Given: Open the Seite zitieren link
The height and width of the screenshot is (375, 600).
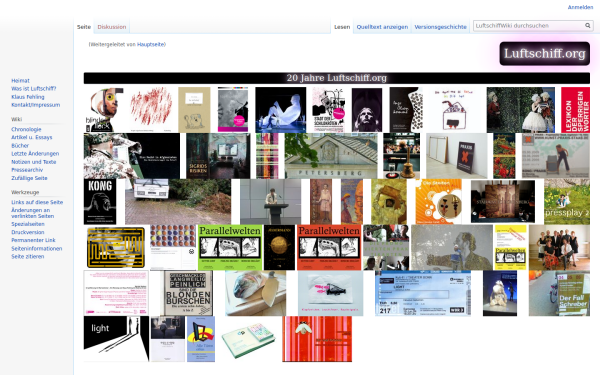Looking at the screenshot, I should [x=28, y=257].
